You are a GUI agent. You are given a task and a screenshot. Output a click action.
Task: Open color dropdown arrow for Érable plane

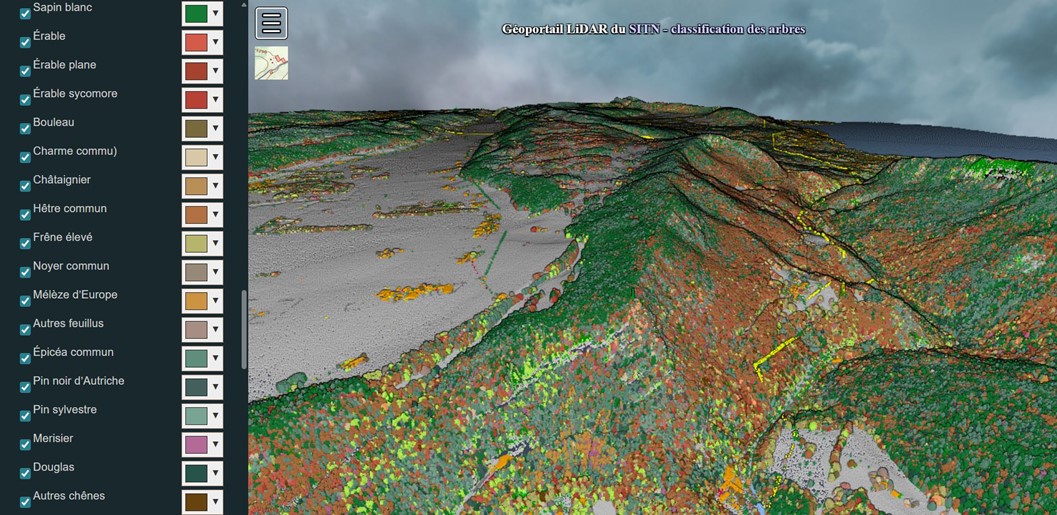(x=215, y=71)
